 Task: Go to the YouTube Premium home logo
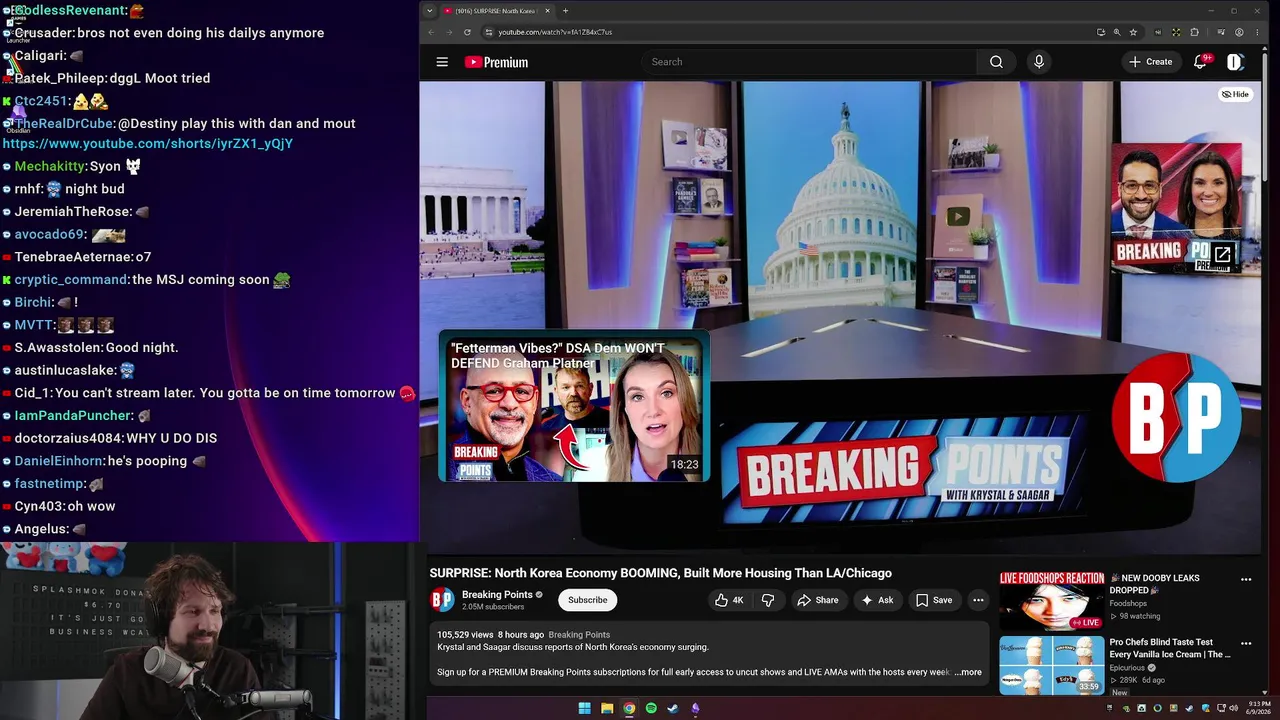pos(496,62)
